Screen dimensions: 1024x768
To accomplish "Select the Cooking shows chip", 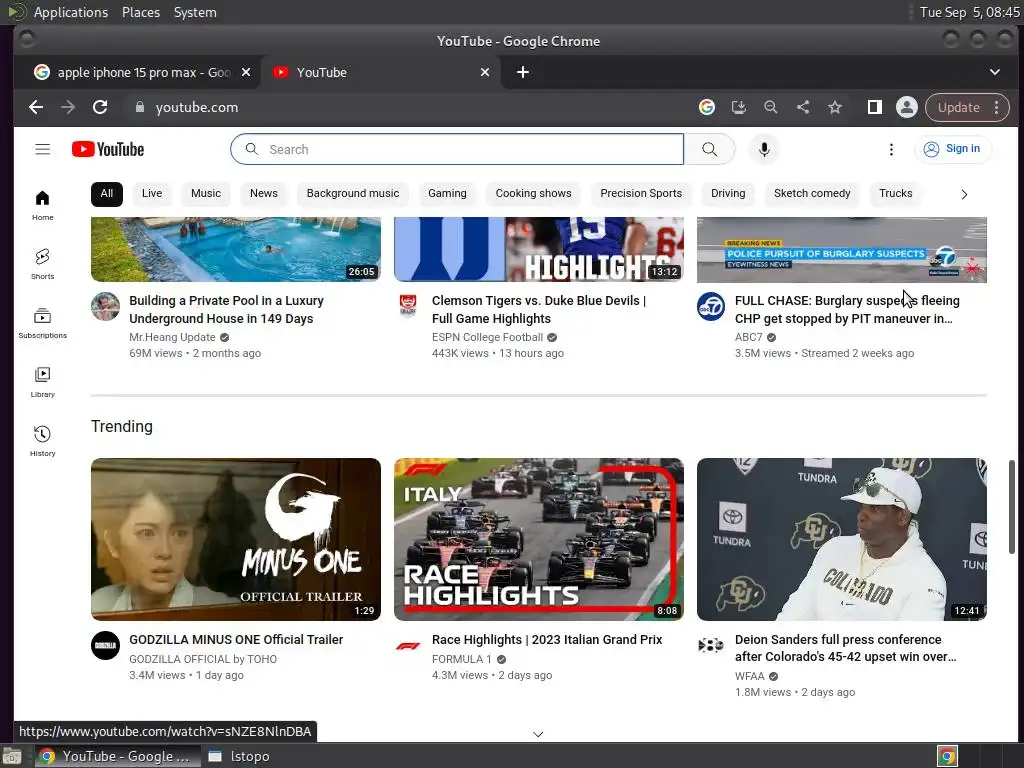I will click(534, 193).
